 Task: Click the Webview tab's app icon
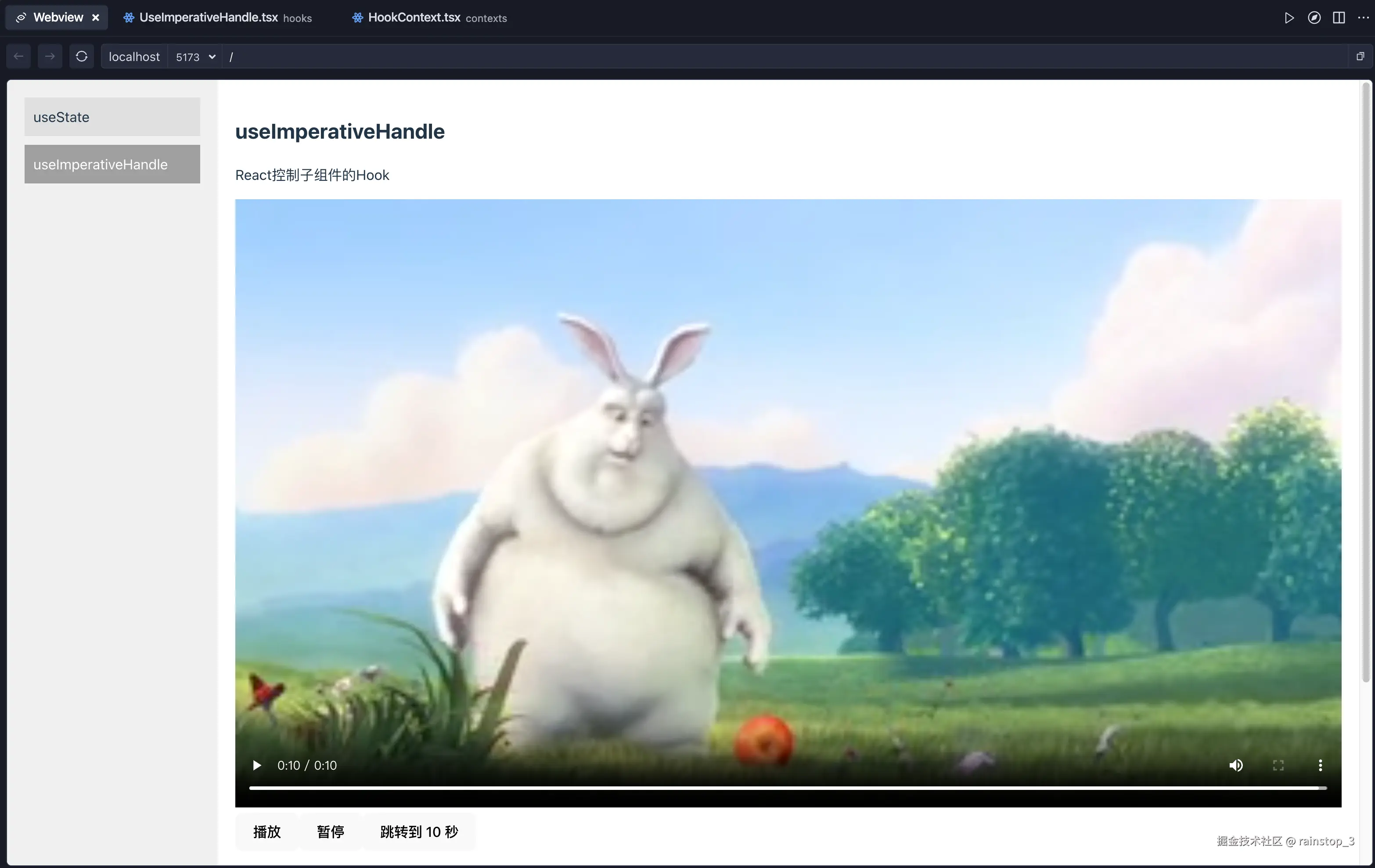point(21,17)
